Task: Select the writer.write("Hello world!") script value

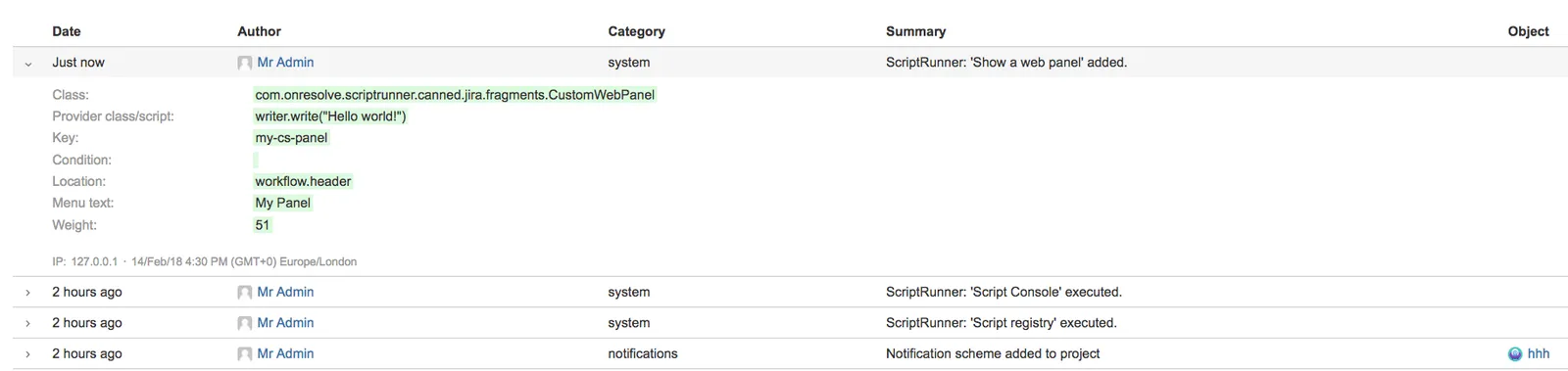Action: pyautogui.click(x=330, y=116)
